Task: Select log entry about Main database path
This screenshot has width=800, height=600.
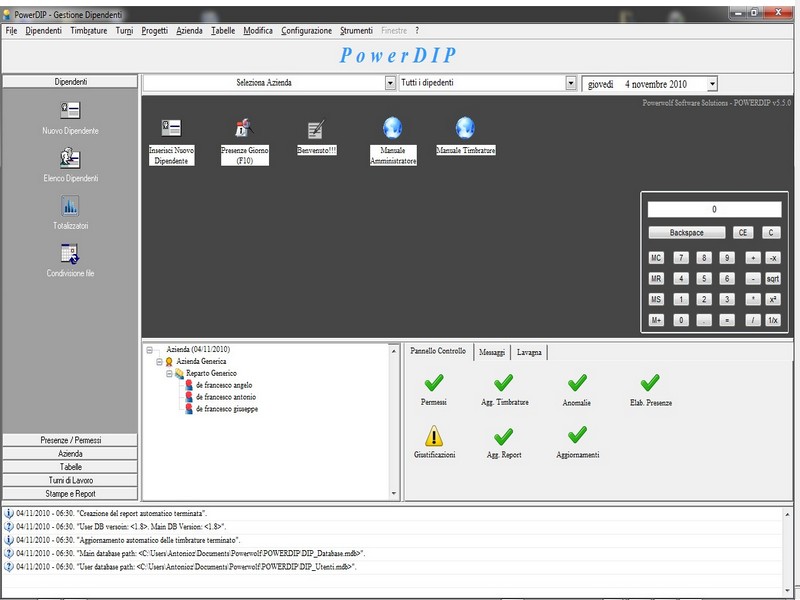Action: click(393, 554)
